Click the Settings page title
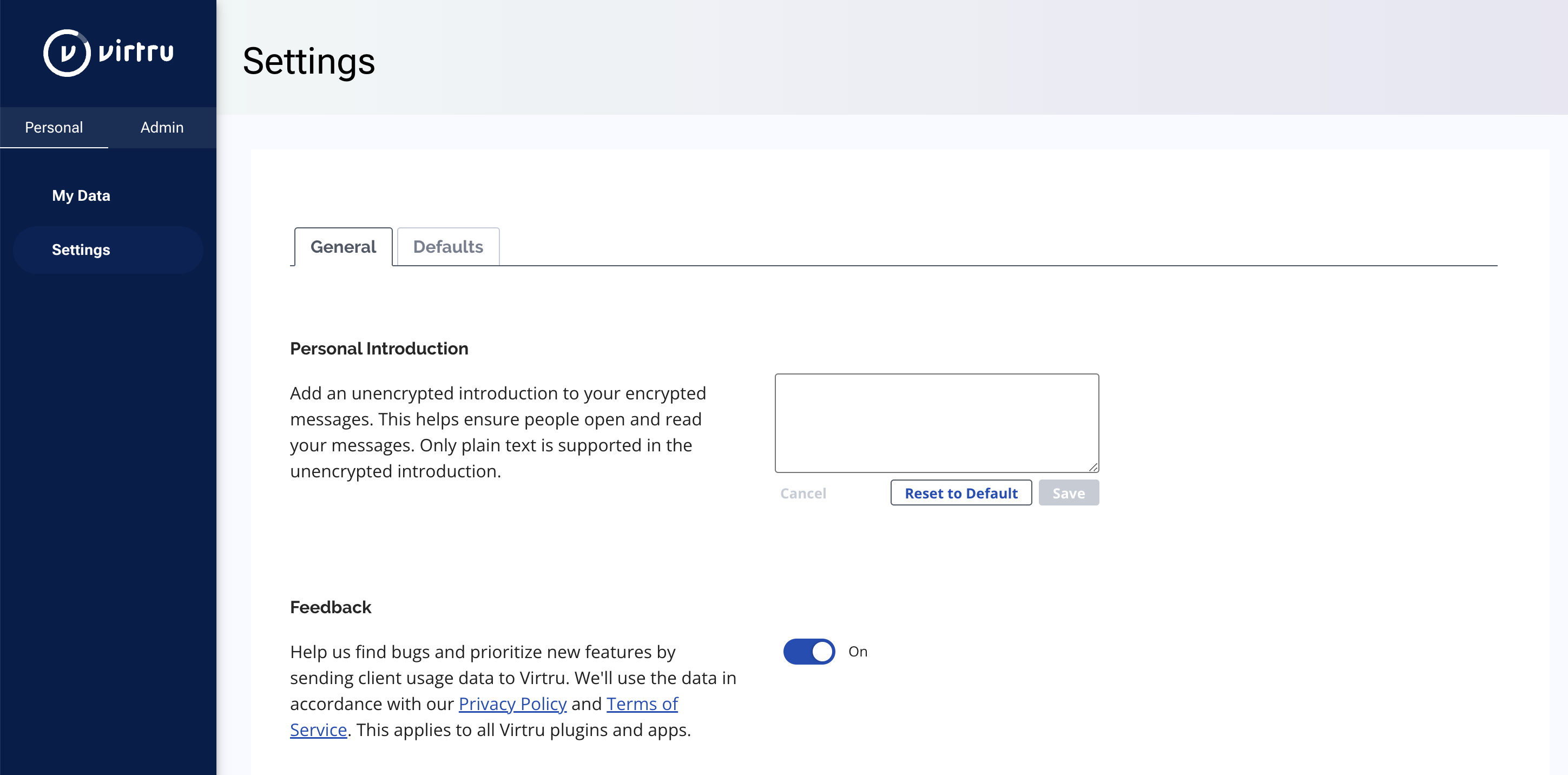The width and height of the screenshot is (1568, 775). tap(308, 62)
